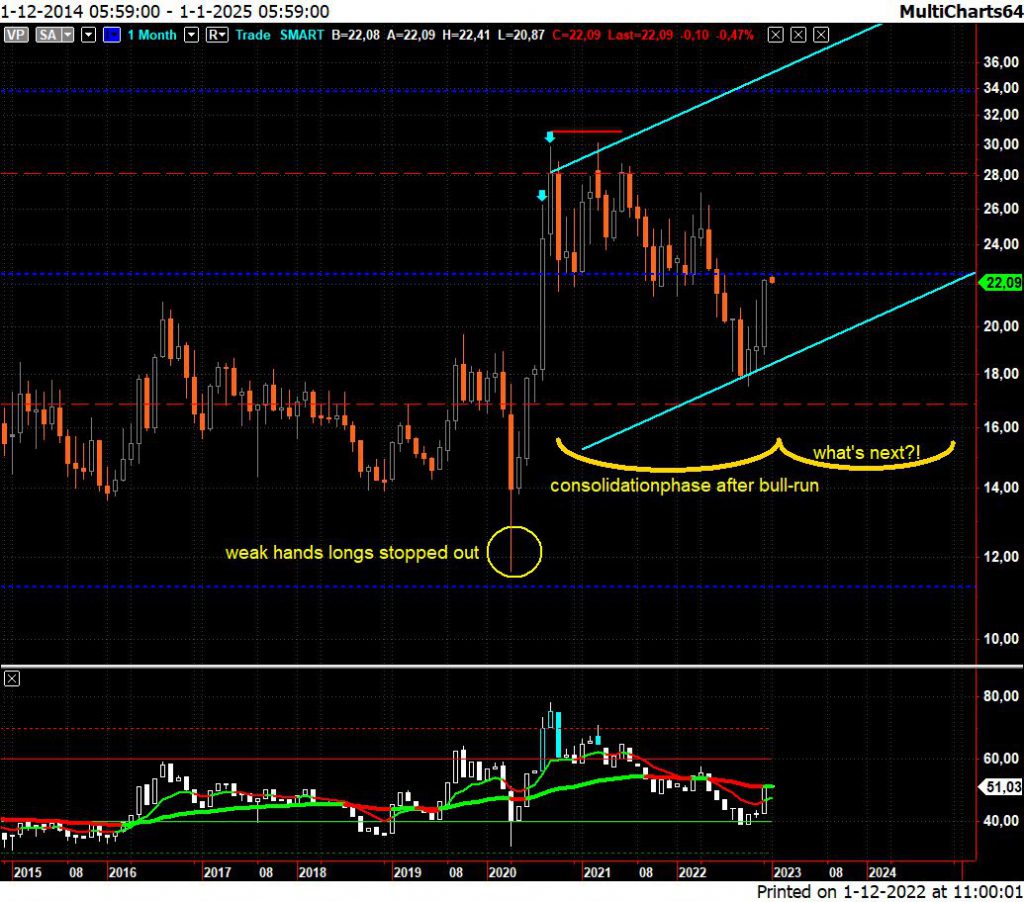The height and width of the screenshot is (902, 1024).
Task: Close the indicator subchart with its X icon
Action: (x=12, y=679)
